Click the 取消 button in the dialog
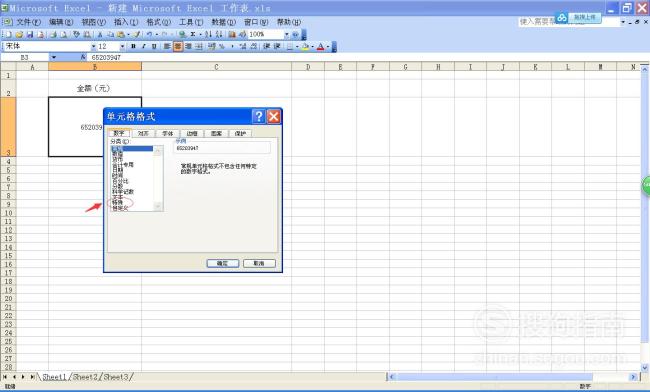 (259, 263)
